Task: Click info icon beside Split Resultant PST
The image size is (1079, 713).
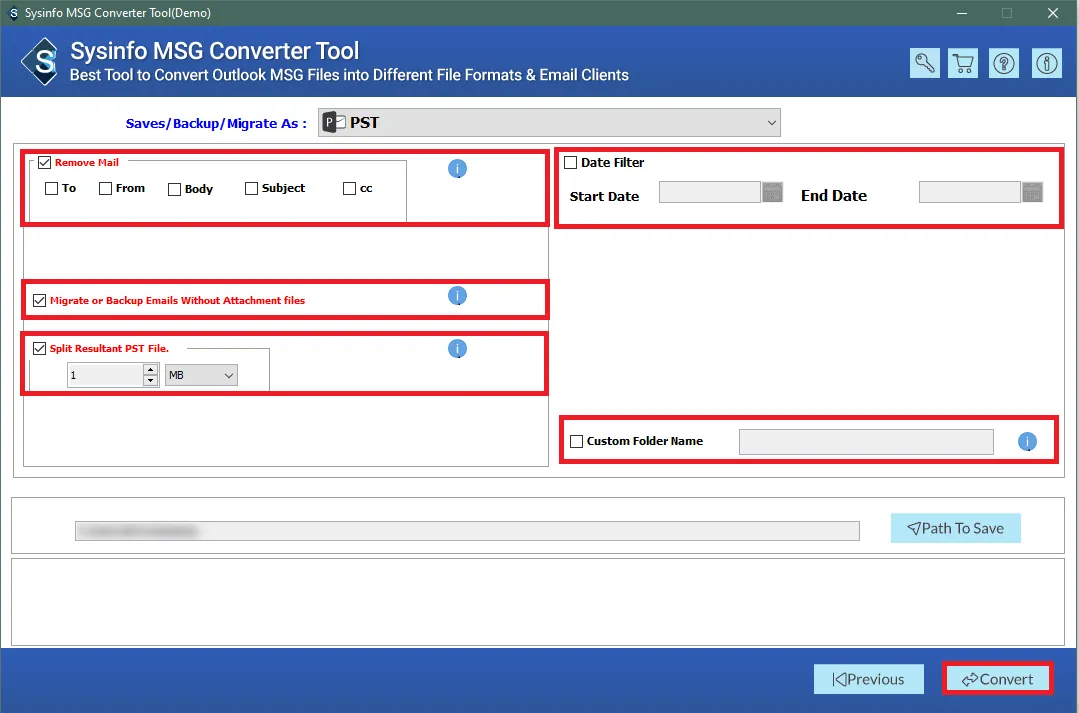Action: [x=457, y=349]
